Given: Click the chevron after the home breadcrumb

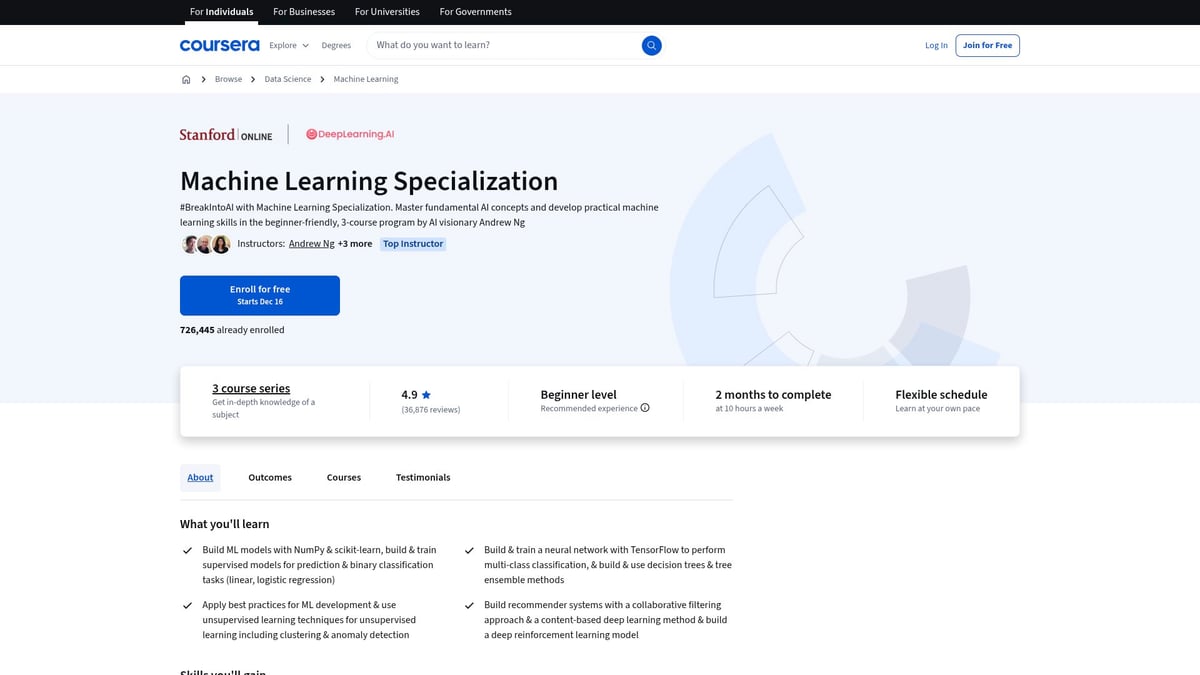Looking at the screenshot, I should [x=203, y=79].
